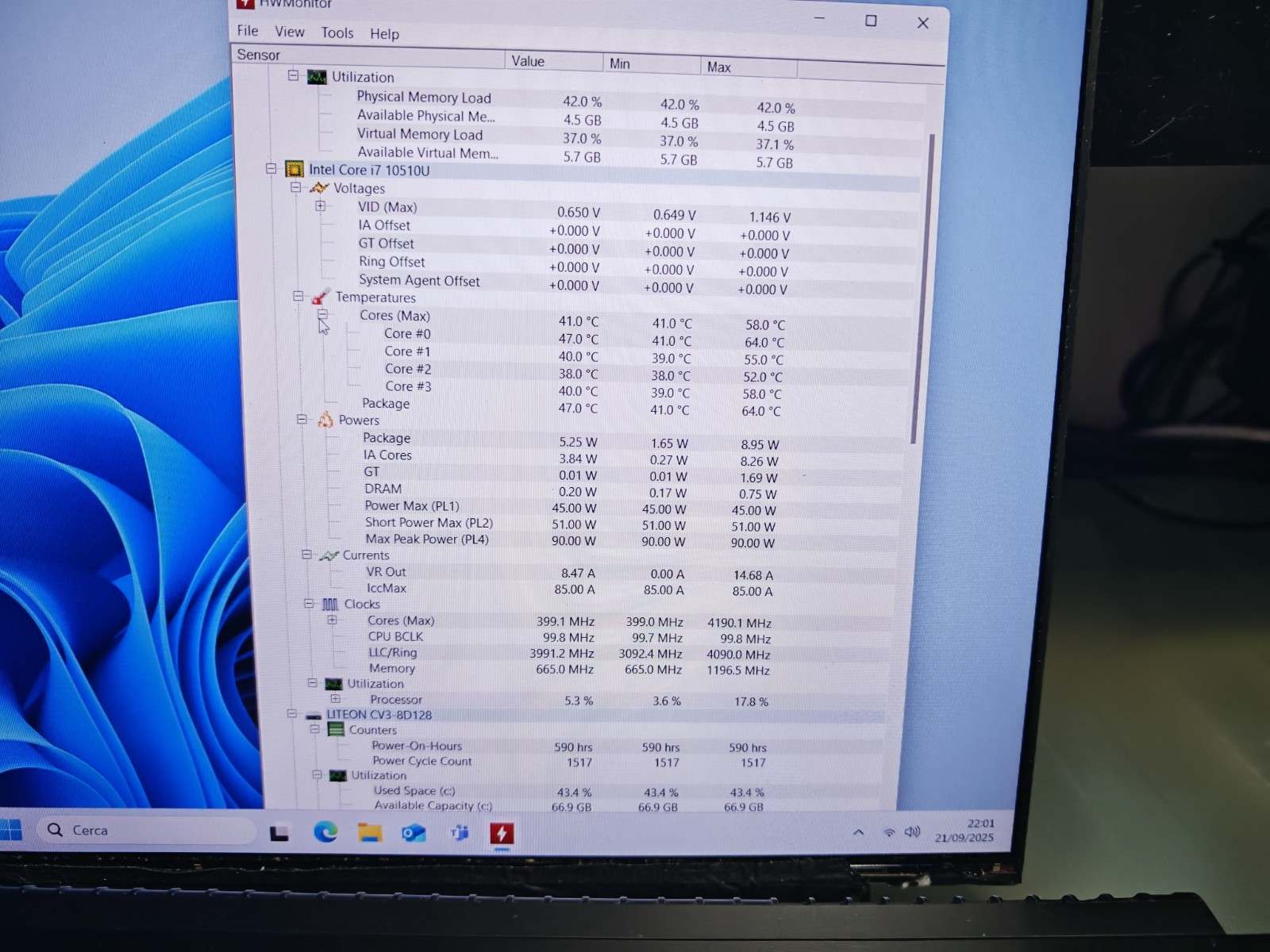Click the Max column header
The image size is (1270, 952).
(x=749, y=67)
